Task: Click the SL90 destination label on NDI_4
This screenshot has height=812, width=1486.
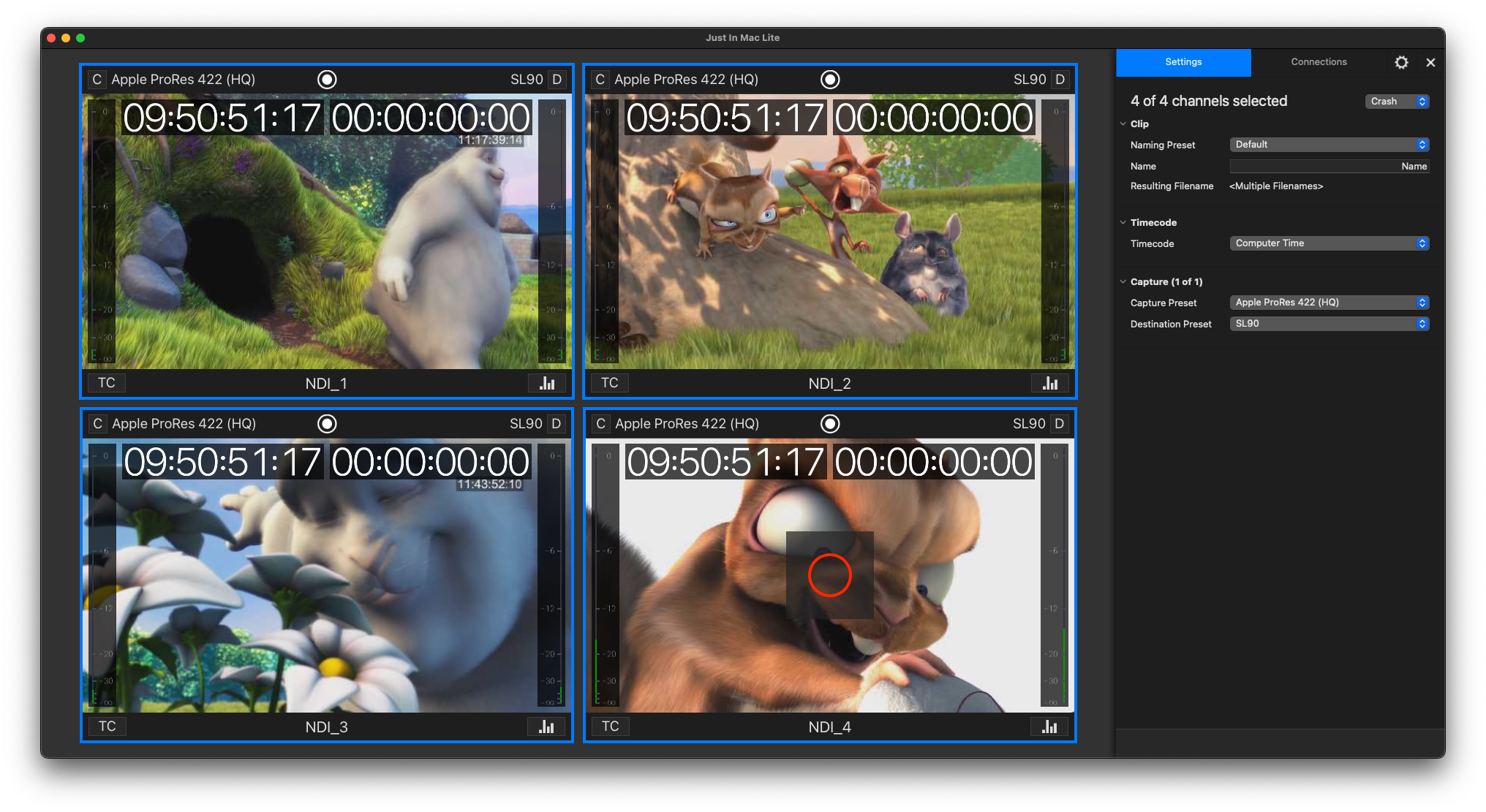Action: pos(1029,424)
